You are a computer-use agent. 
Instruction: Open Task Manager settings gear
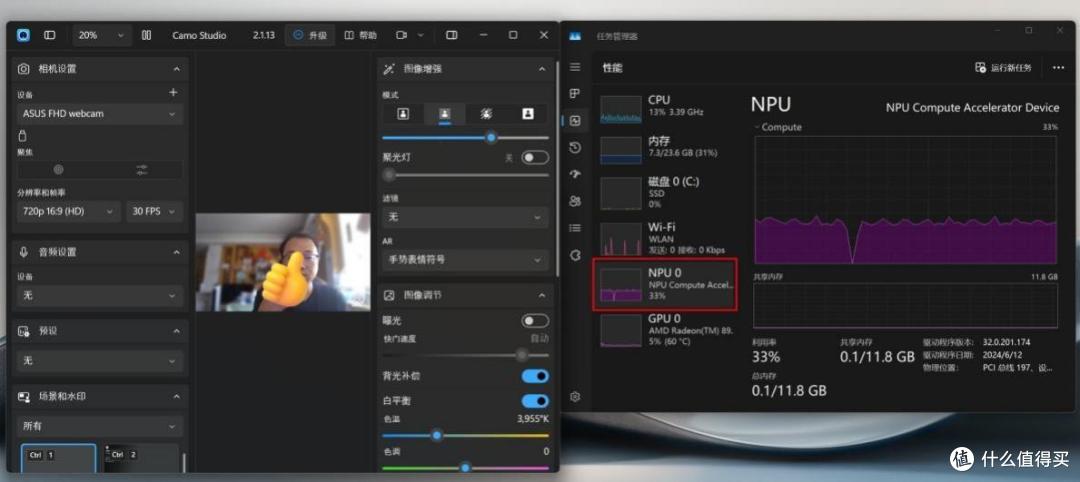(x=575, y=397)
